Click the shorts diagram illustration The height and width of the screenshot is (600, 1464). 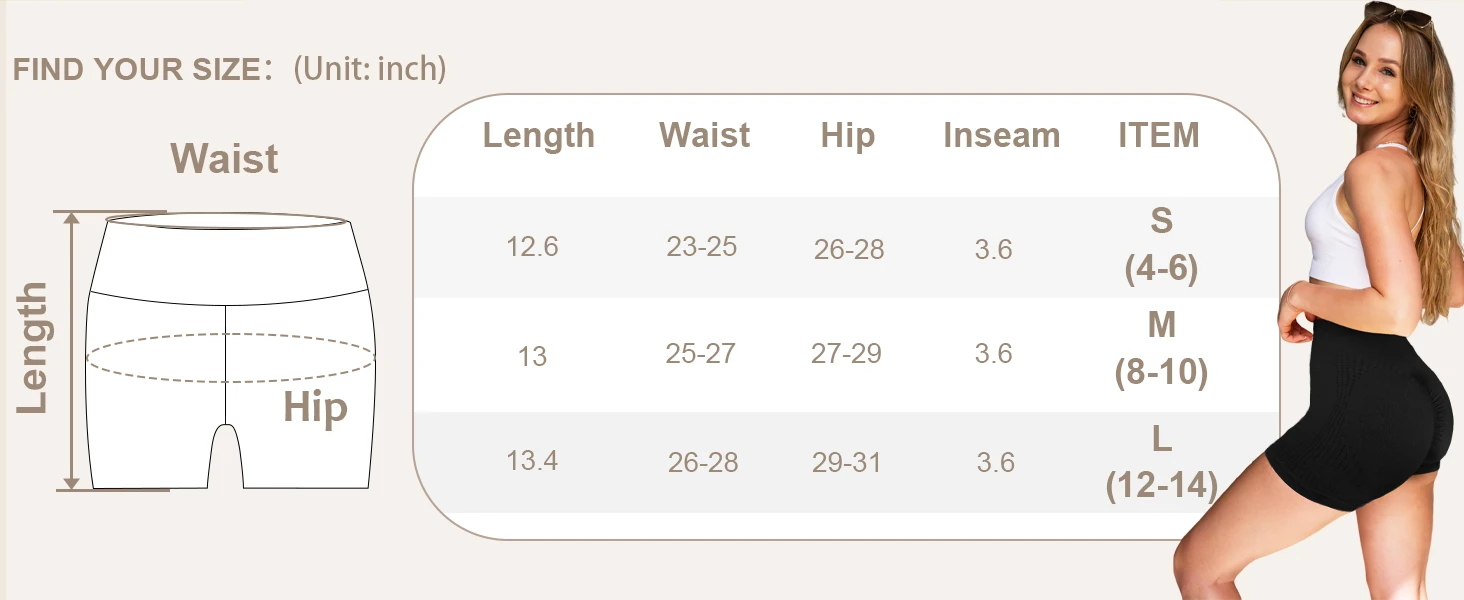click(x=230, y=351)
